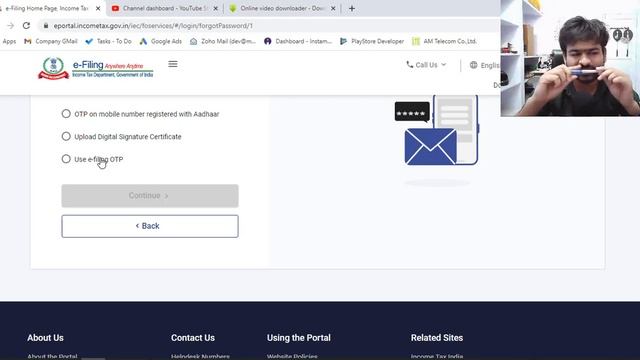Open the Apps bookmark

coord(9,41)
